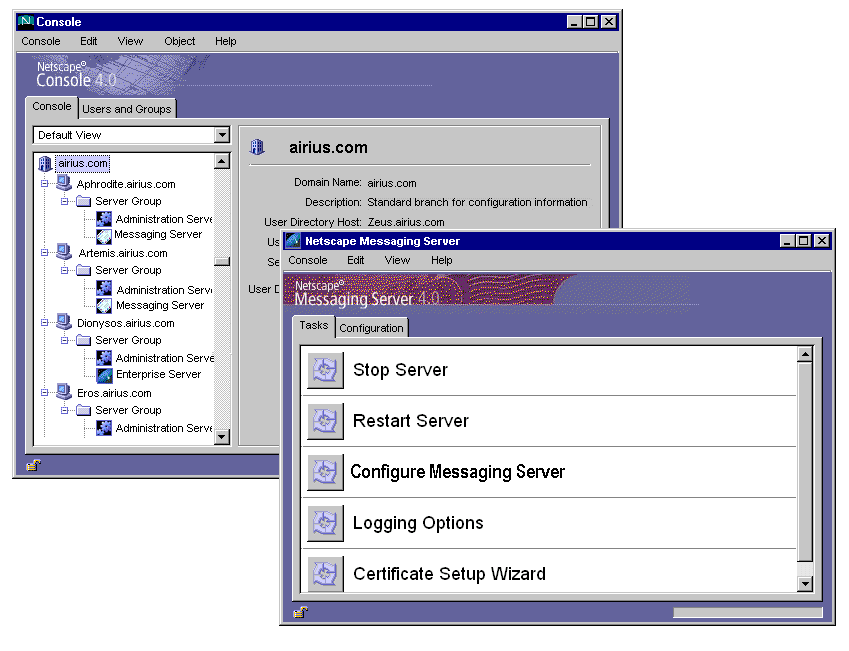Collapse Server Group under Eros
The width and height of the screenshot is (849, 651).
pyautogui.click(x=64, y=410)
